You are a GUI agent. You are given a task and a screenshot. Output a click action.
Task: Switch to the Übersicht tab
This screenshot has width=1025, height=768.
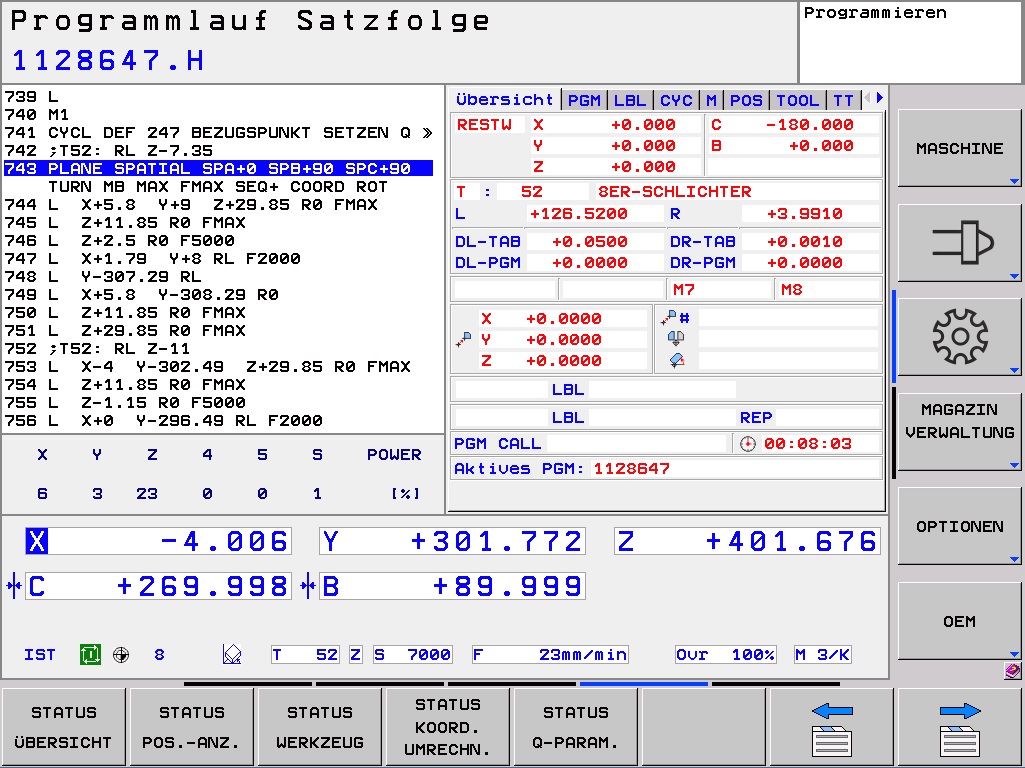pos(505,99)
